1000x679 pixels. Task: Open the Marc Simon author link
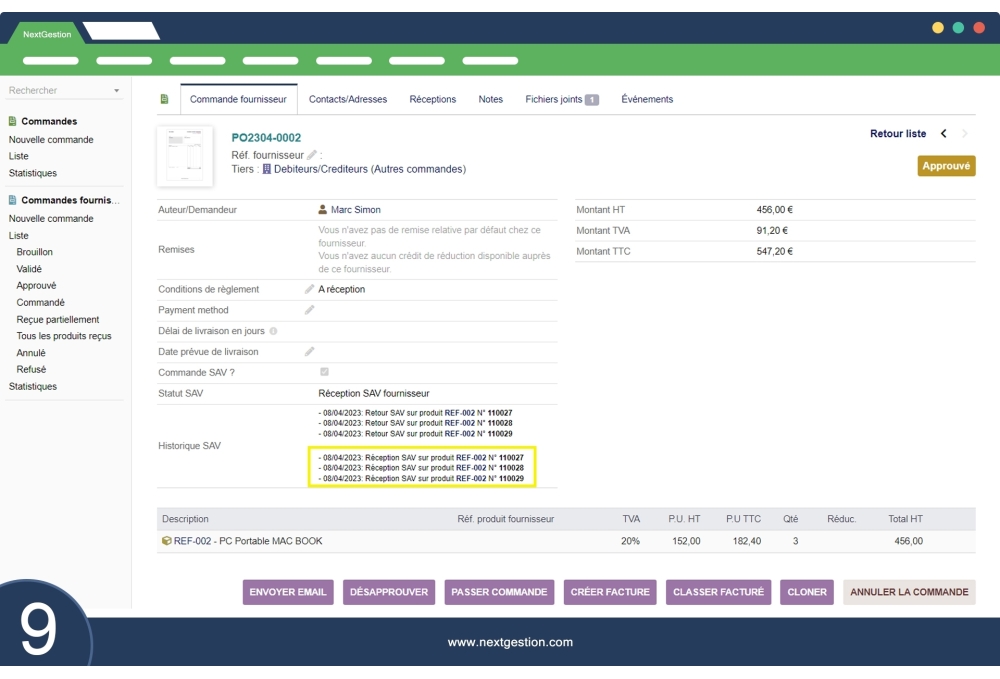tap(355, 210)
